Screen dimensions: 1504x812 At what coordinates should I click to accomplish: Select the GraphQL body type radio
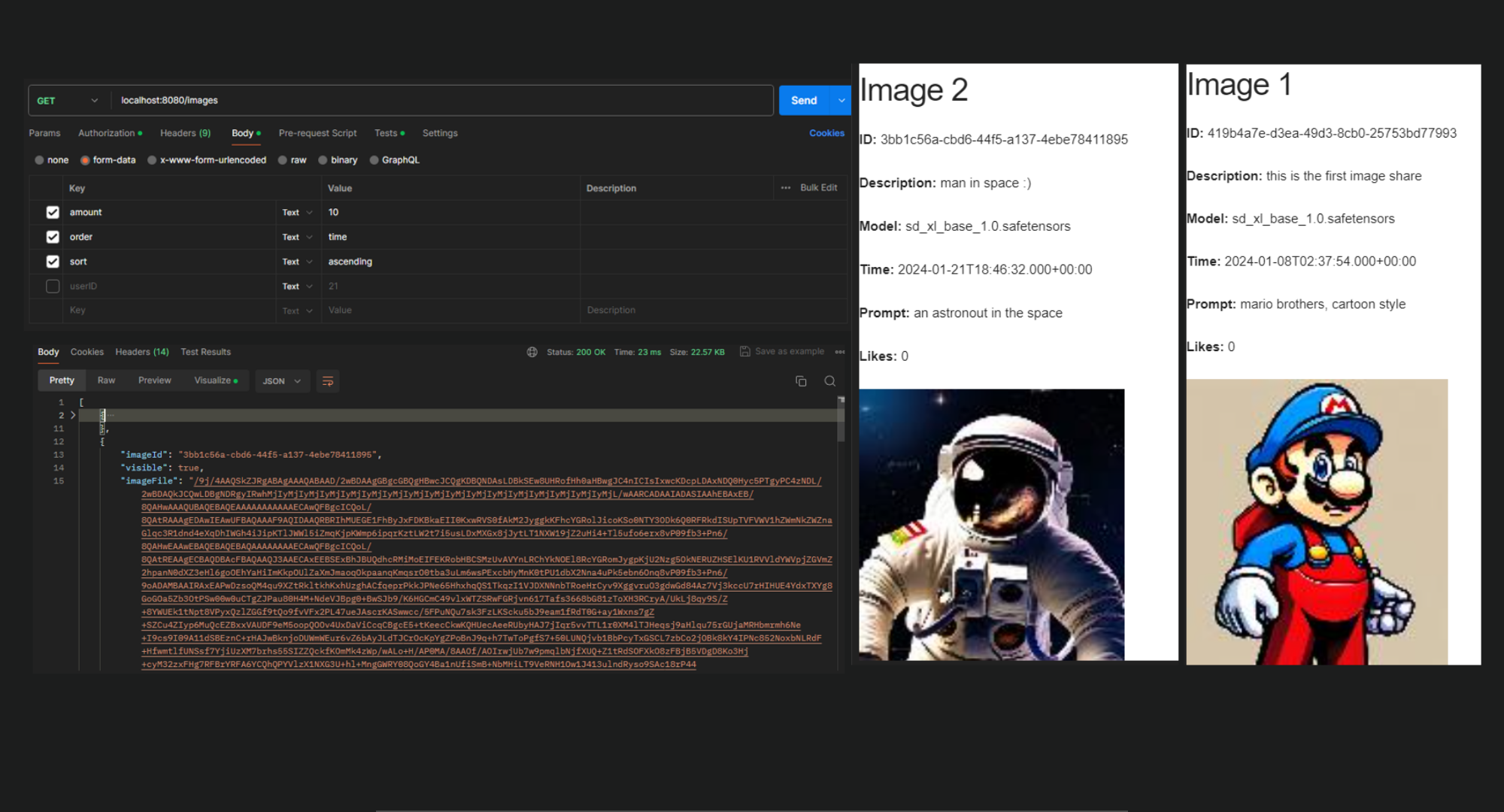click(374, 160)
